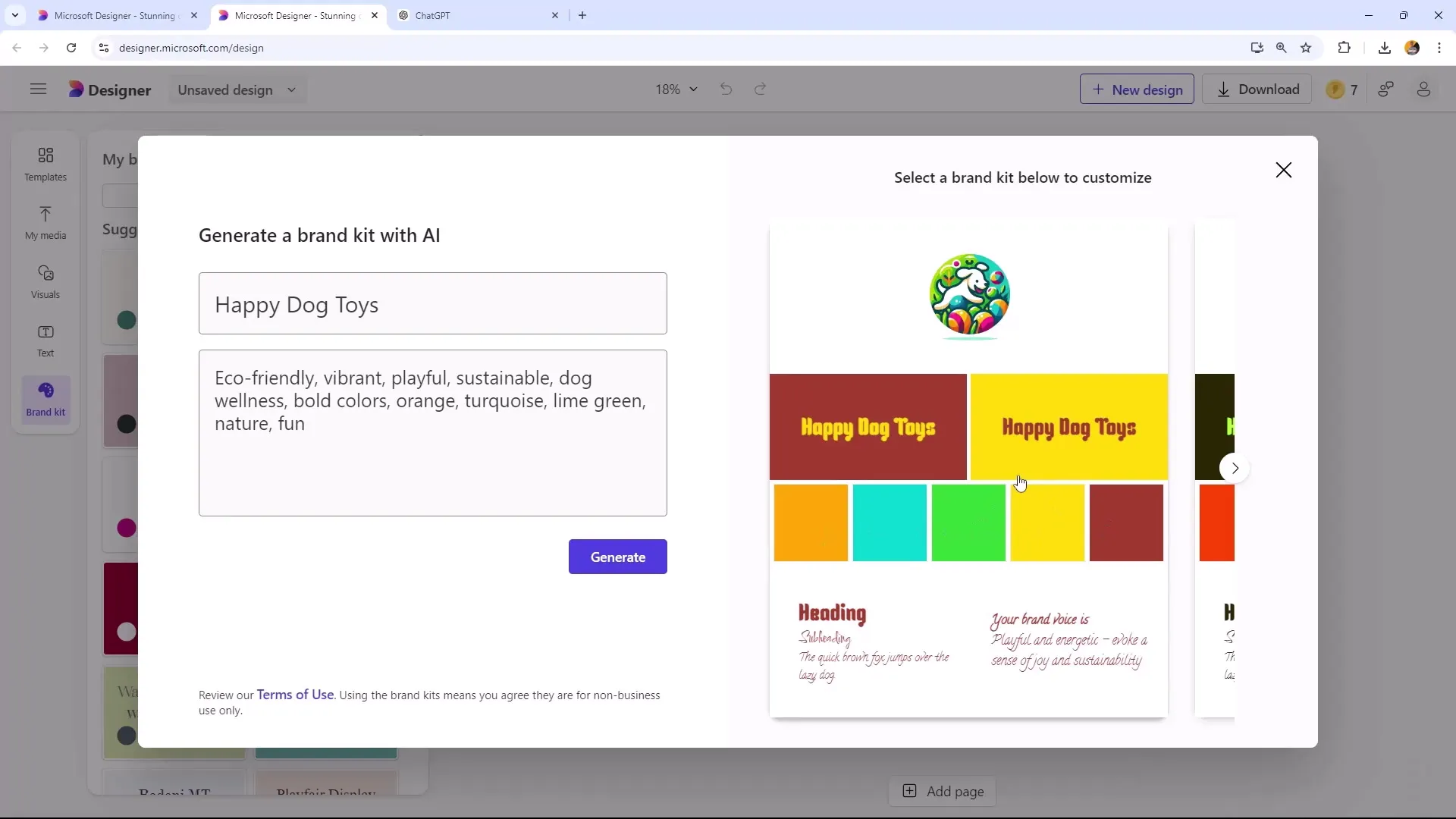Open the coins balance indicator
The image size is (1456, 819).
[1341, 89]
